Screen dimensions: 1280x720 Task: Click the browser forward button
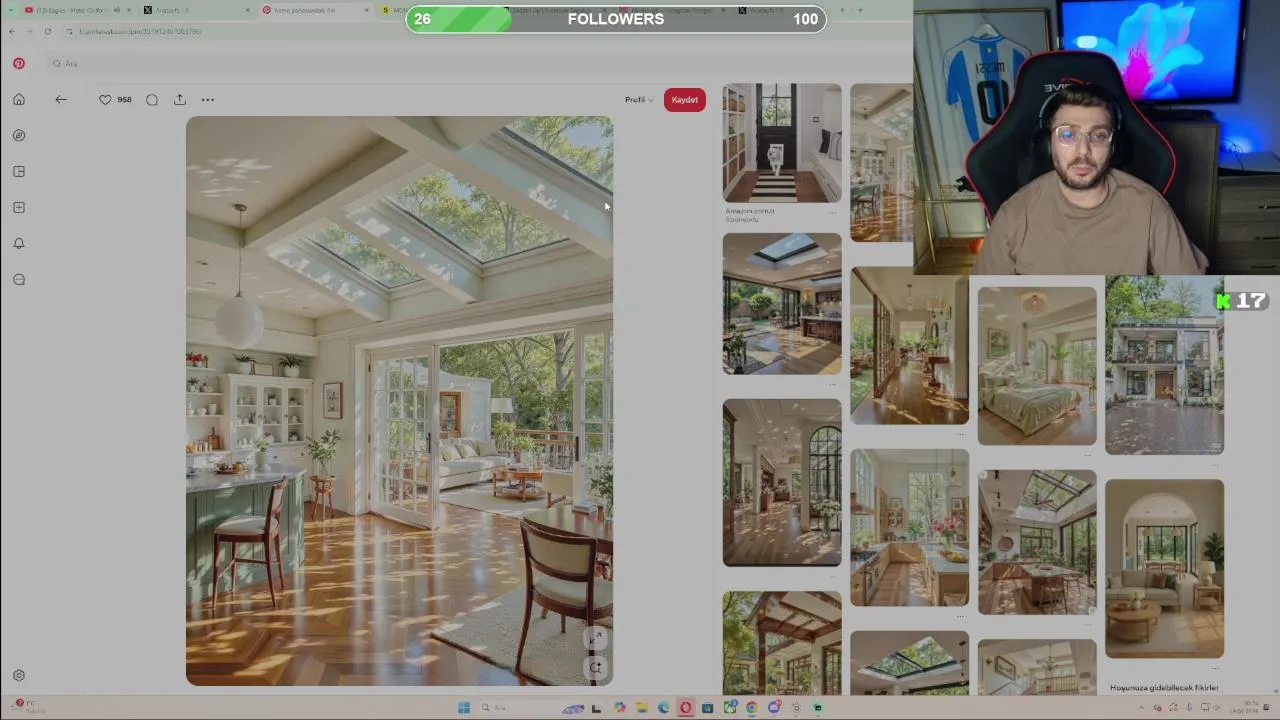pos(29,31)
